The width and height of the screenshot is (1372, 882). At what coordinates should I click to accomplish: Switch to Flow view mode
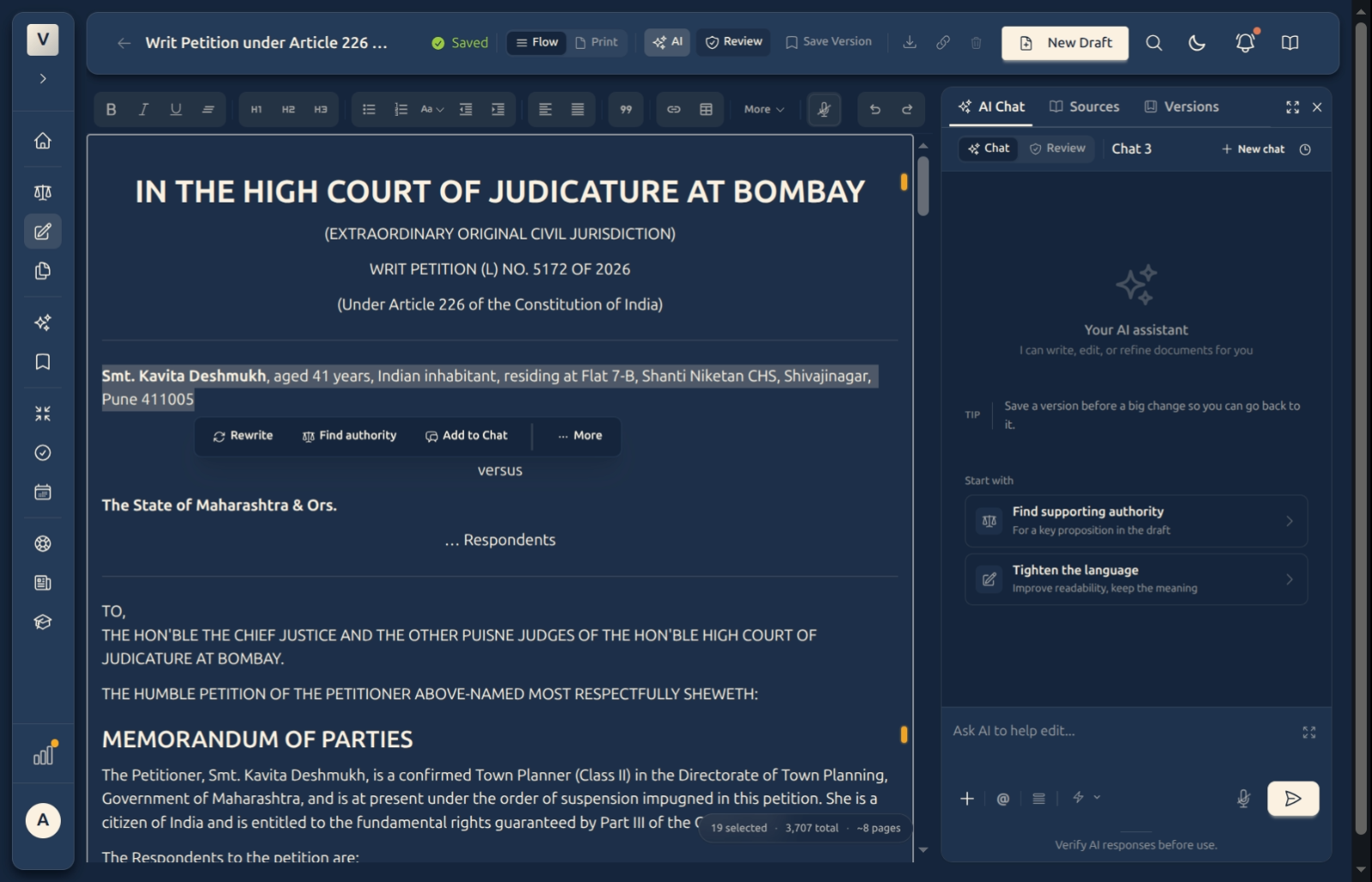[x=537, y=42]
